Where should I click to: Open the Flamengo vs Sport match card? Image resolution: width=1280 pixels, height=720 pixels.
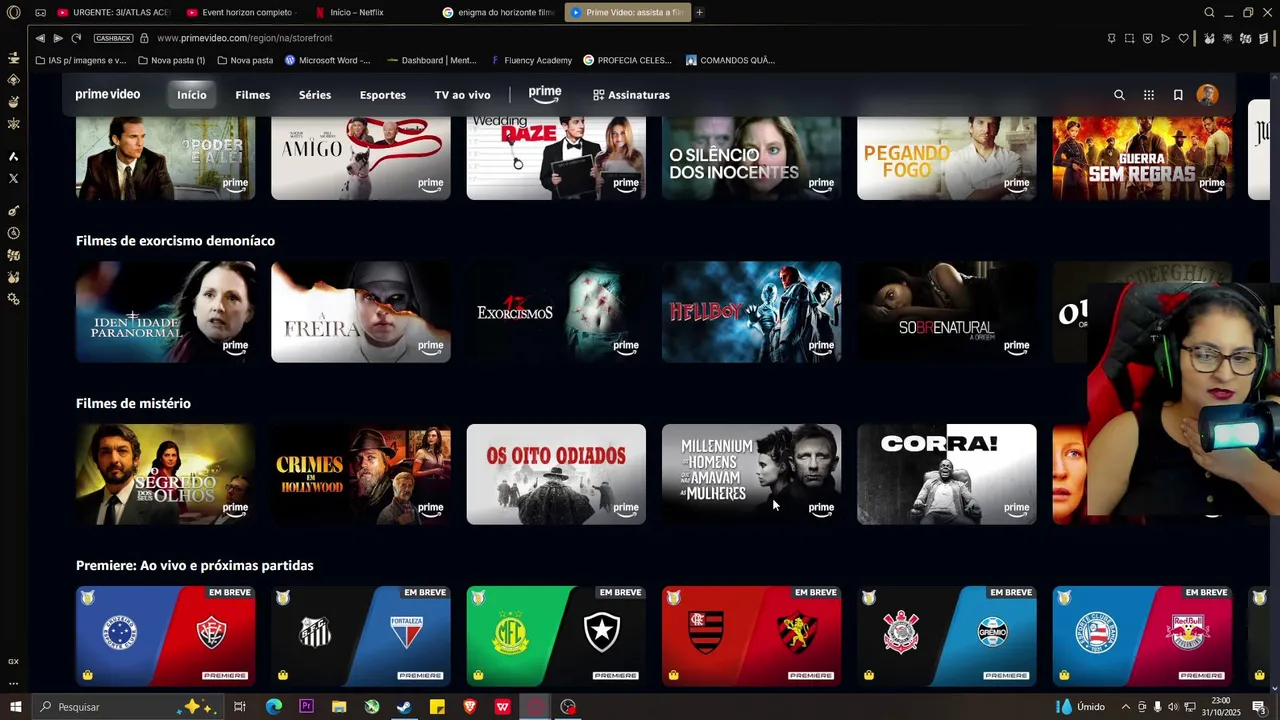[751, 636]
